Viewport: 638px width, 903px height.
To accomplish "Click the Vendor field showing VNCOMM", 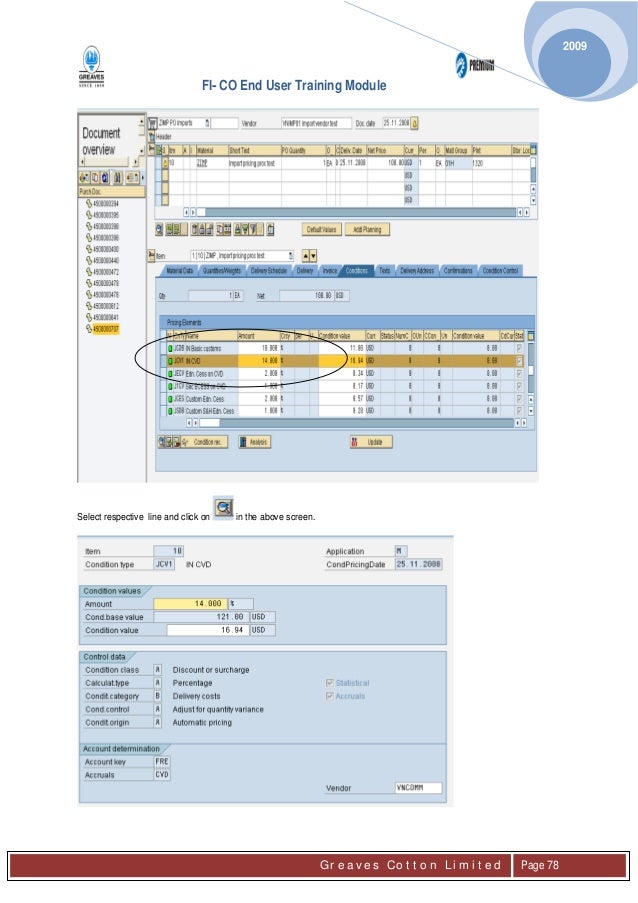I will pyautogui.click(x=419, y=788).
